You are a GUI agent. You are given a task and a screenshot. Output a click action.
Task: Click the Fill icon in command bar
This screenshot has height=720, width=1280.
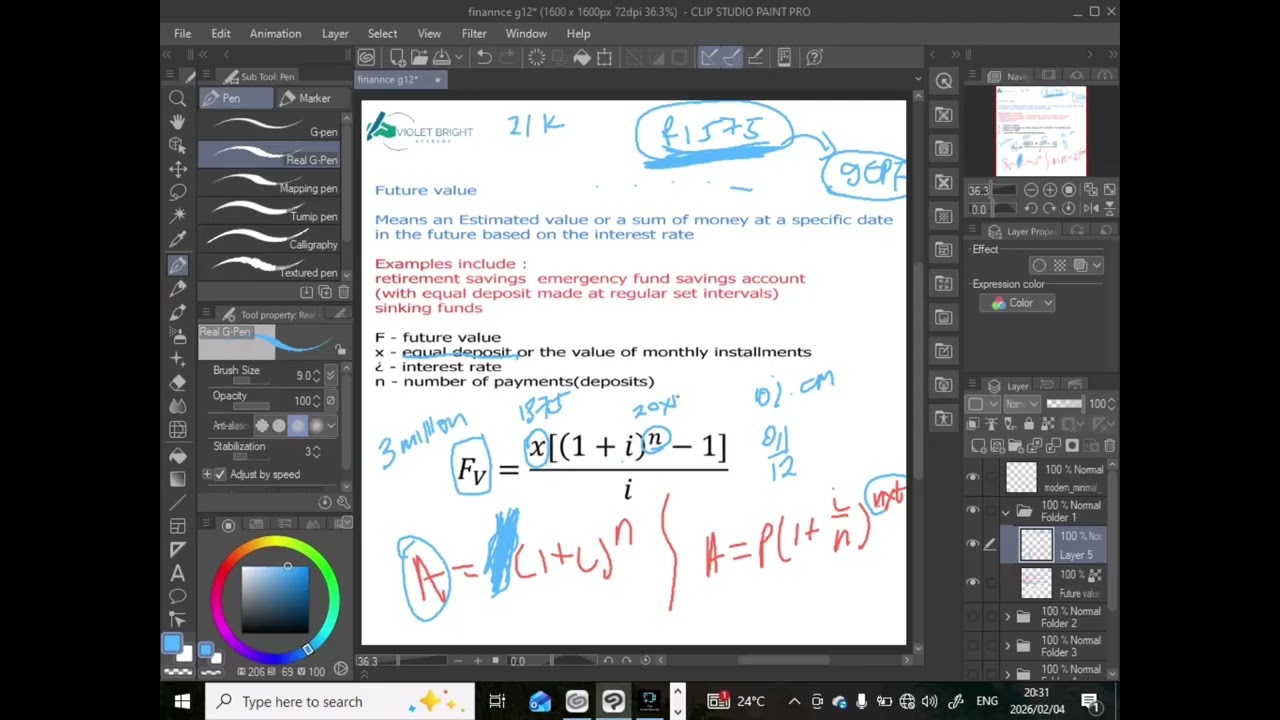click(582, 58)
